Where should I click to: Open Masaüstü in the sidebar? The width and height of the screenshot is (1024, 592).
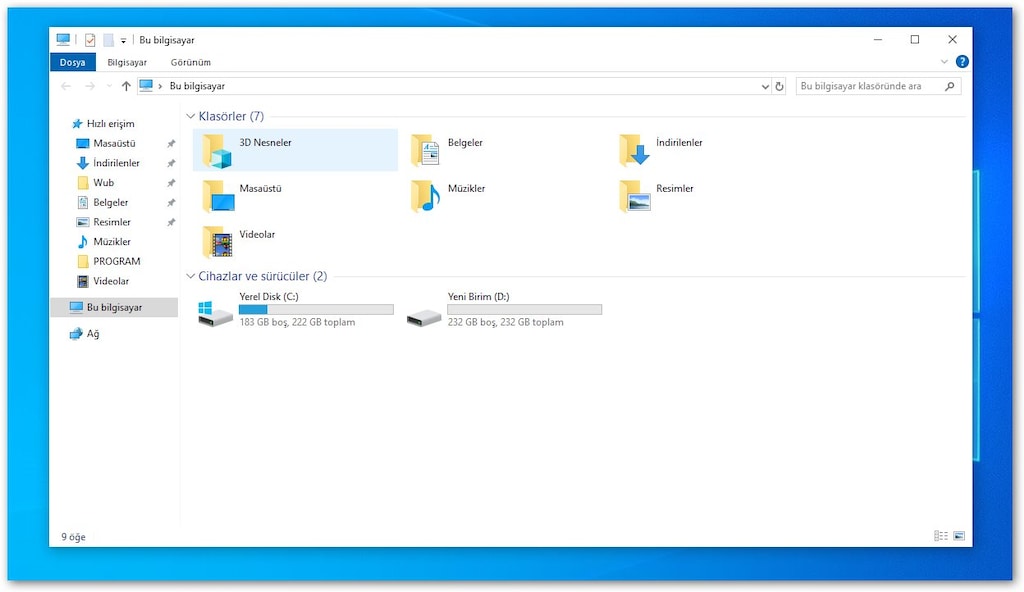tap(106, 143)
